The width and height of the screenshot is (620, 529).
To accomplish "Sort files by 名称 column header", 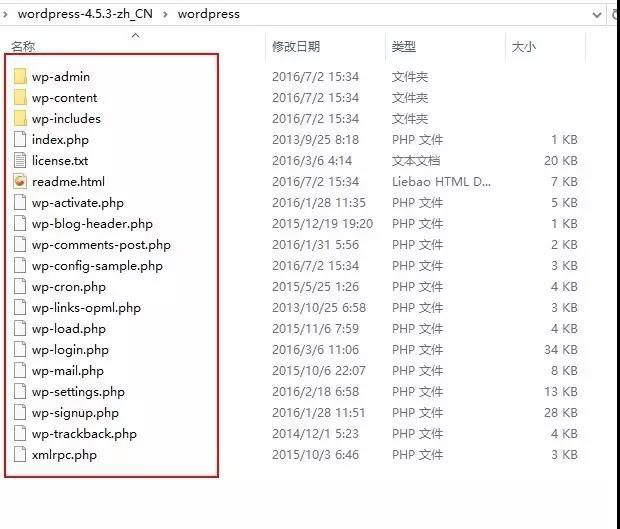I will [x=23, y=47].
